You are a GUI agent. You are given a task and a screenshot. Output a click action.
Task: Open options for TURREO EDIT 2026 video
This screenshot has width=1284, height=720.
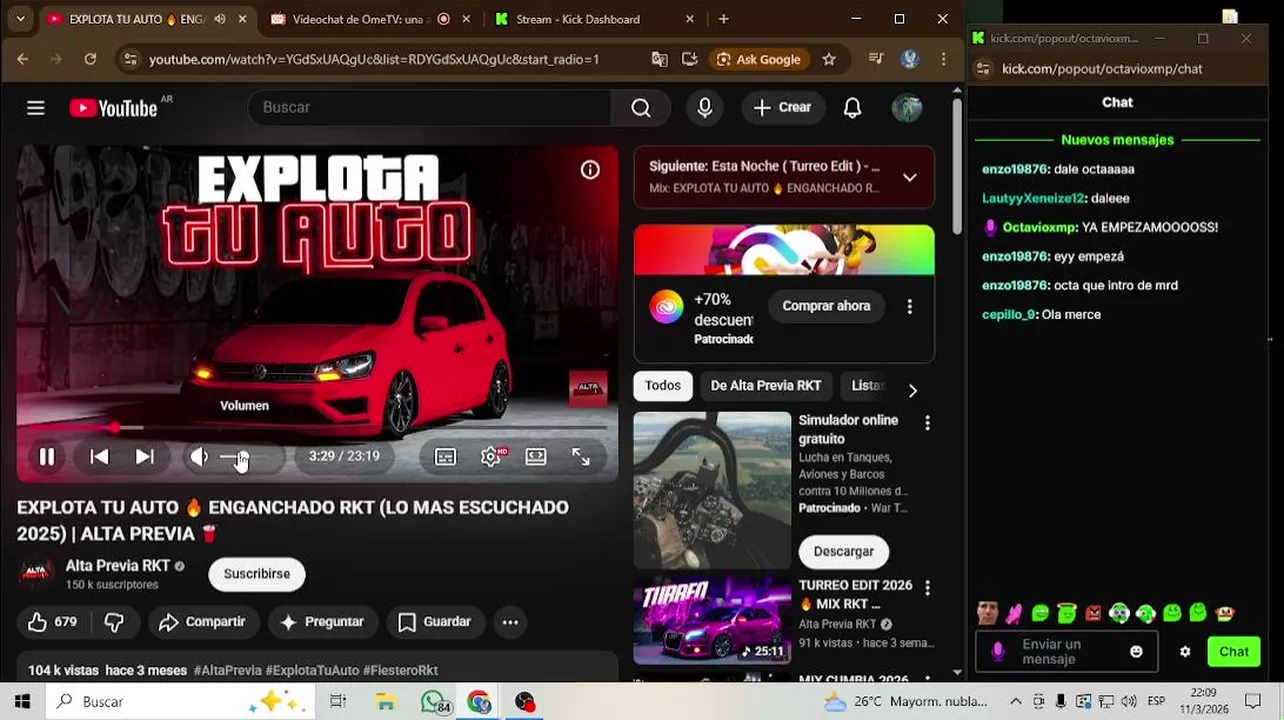pyautogui.click(x=927, y=588)
